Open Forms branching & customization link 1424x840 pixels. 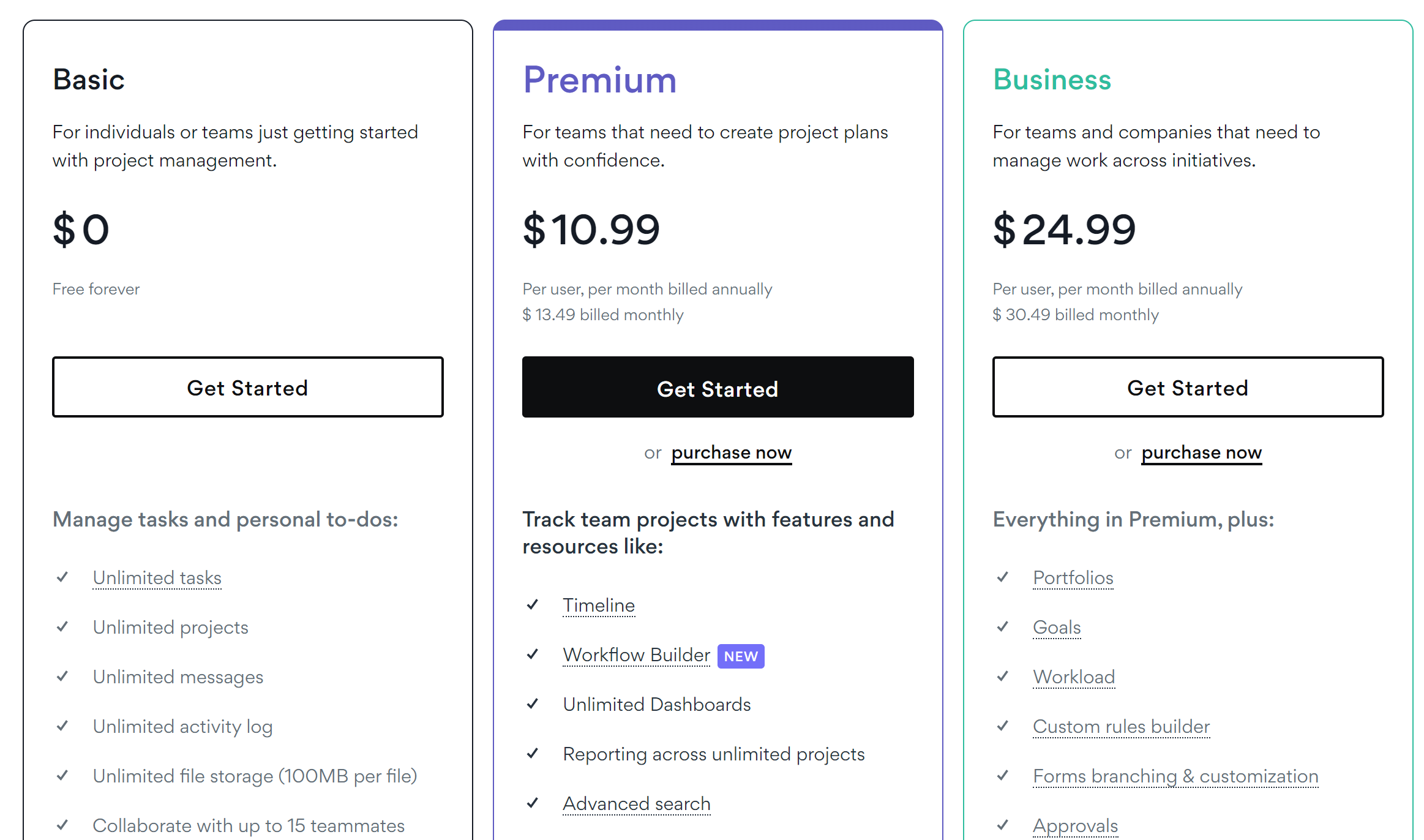click(1175, 776)
